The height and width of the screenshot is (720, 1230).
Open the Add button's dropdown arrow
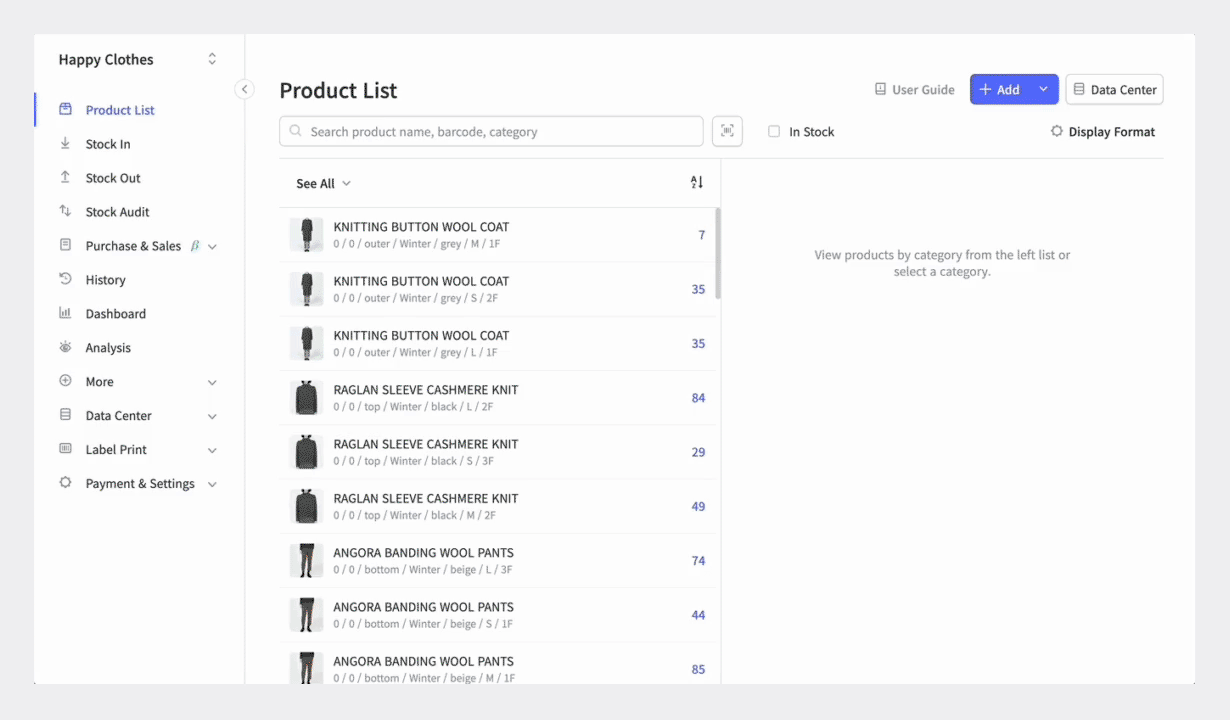click(1044, 89)
